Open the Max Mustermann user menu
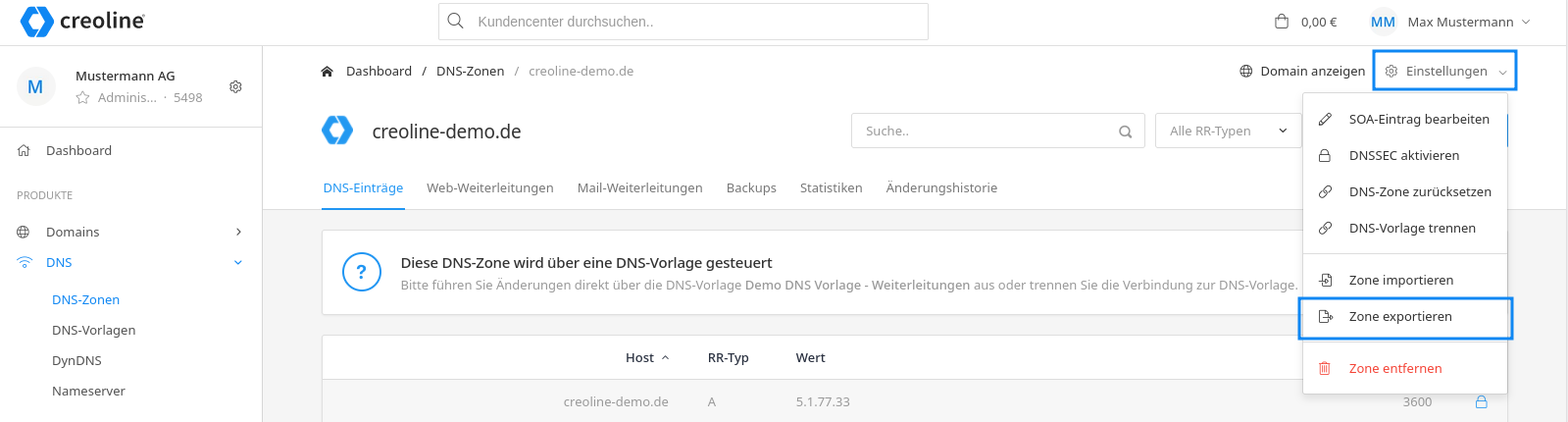The width and height of the screenshot is (1568, 422). 1450,22
